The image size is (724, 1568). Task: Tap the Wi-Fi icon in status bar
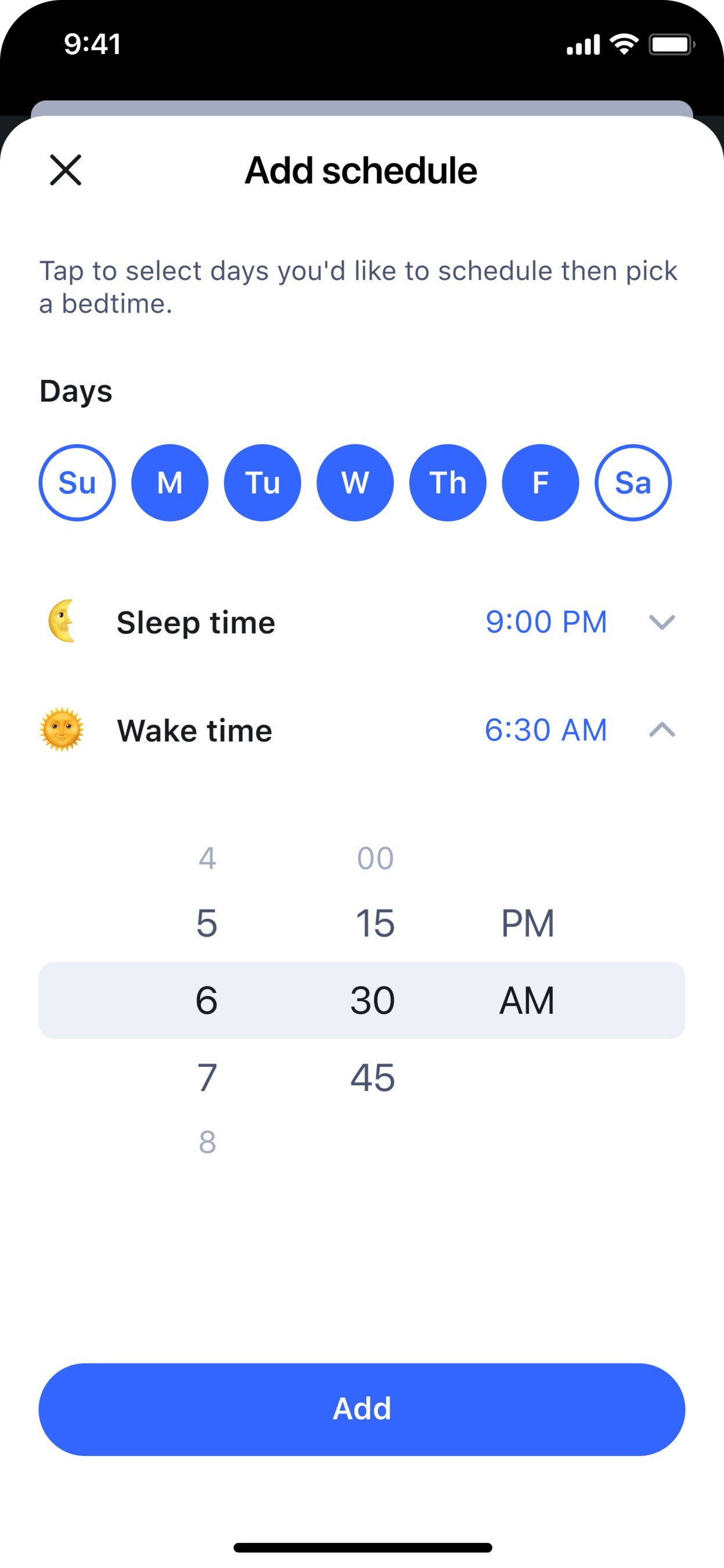[624, 45]
